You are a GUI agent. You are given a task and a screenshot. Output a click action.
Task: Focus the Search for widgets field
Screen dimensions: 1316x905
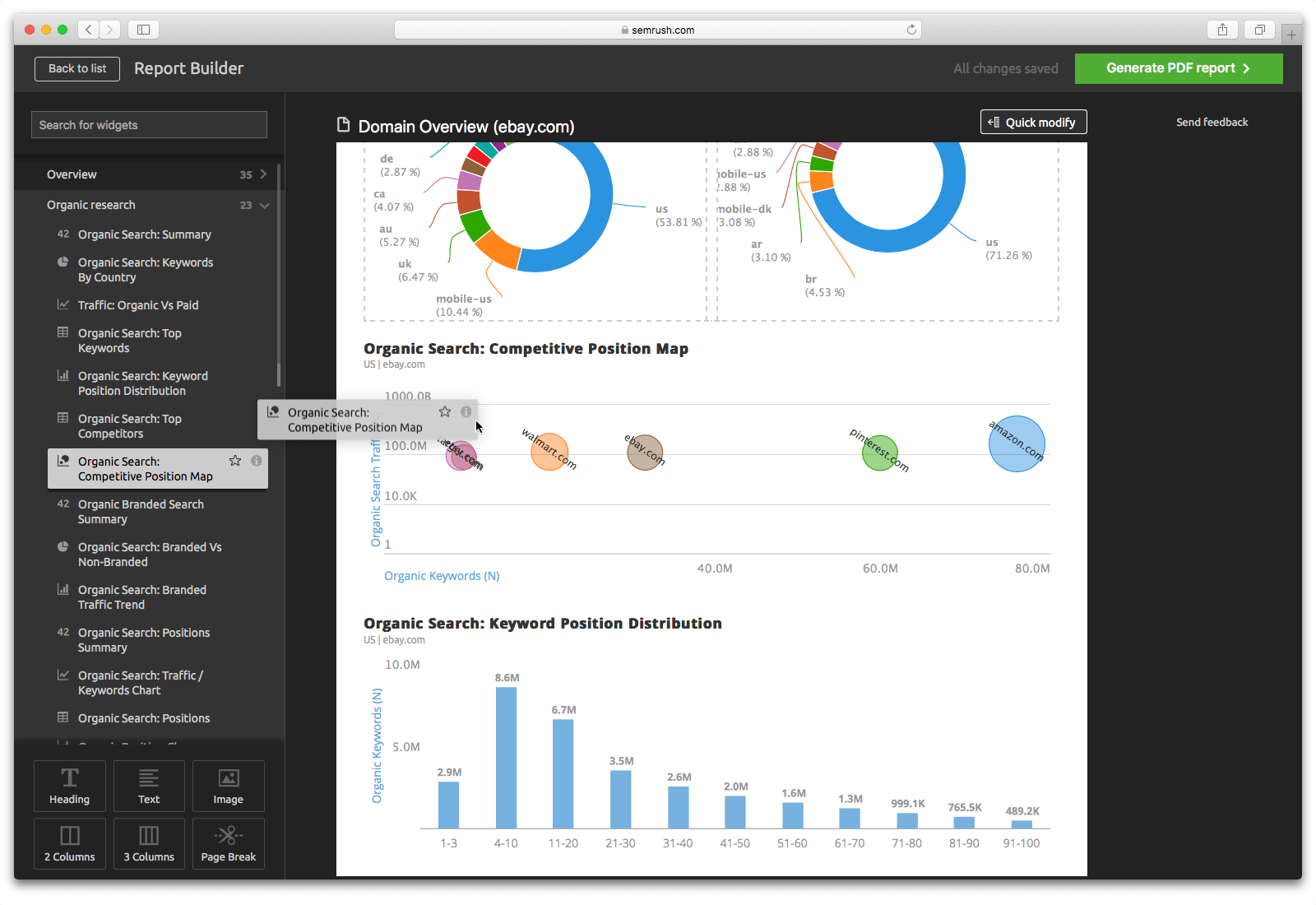(x=149, y=125)
